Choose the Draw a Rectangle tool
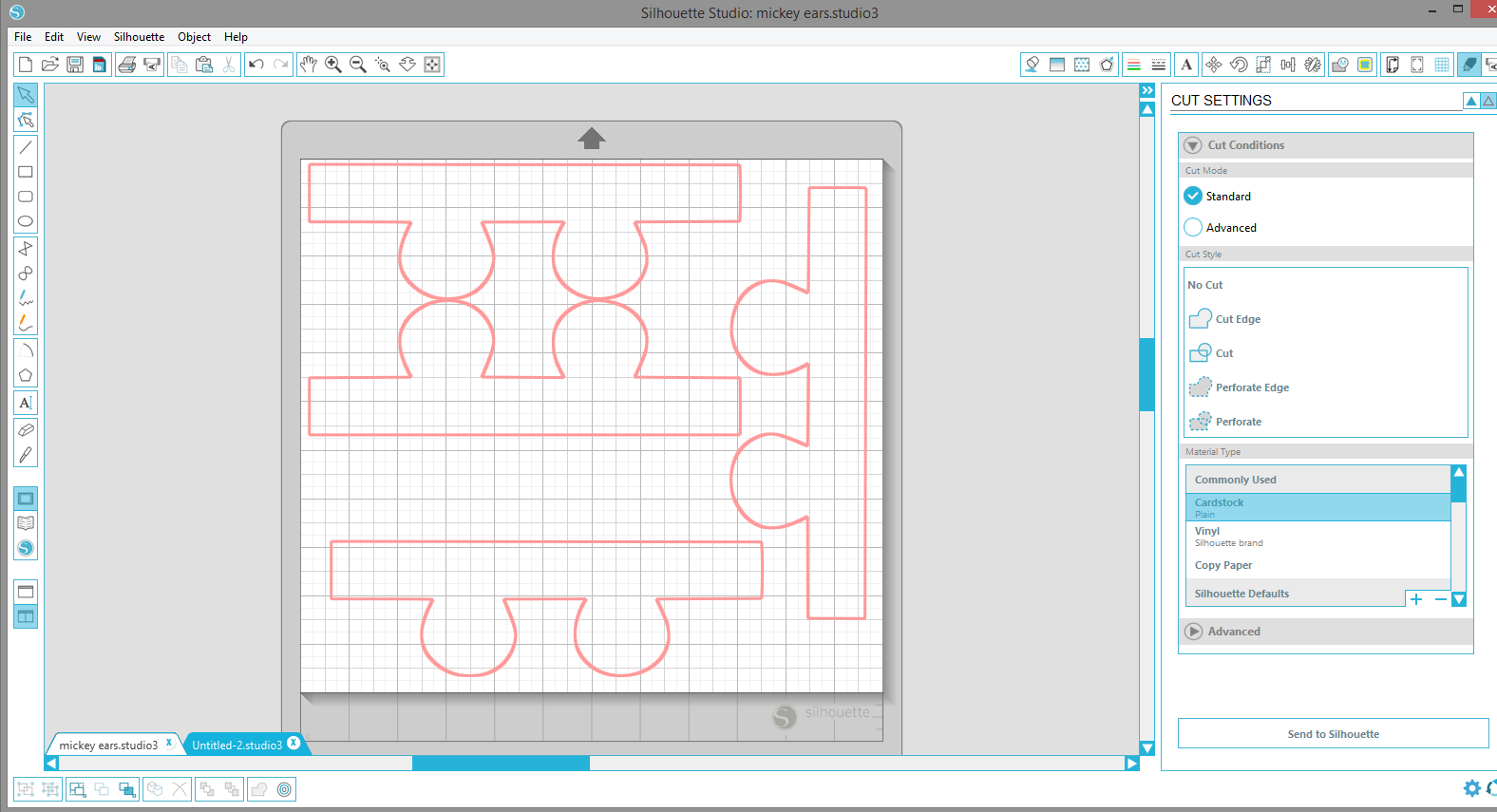This screenshot has width=1497, height=812. (x=26, y=172)
